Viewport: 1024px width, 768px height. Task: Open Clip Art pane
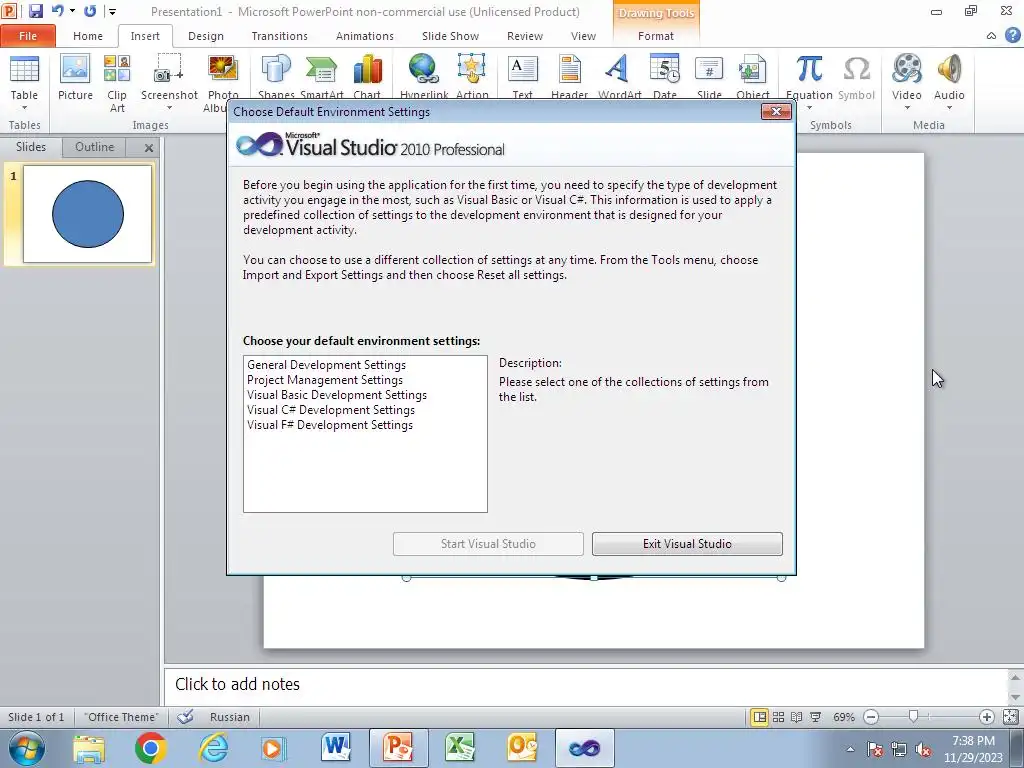[117, 83]
